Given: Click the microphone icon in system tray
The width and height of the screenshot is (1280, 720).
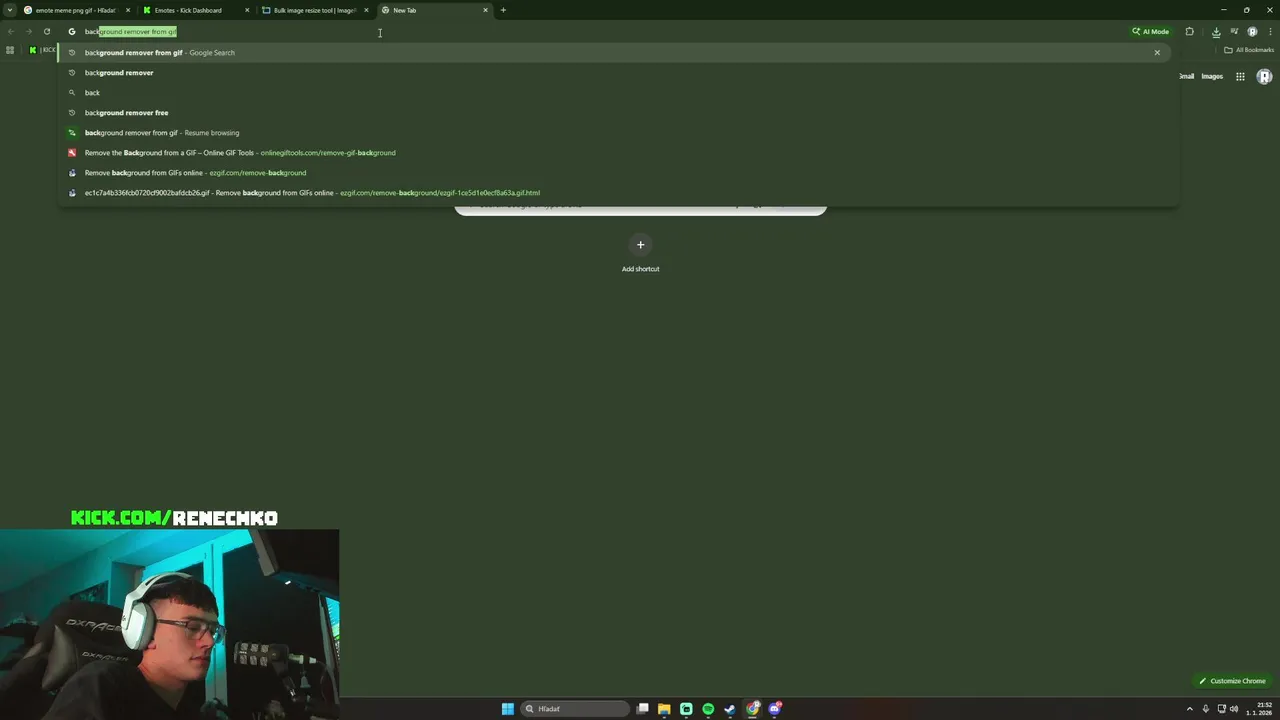Looking at the screenshot, I should click(1206, 709).
